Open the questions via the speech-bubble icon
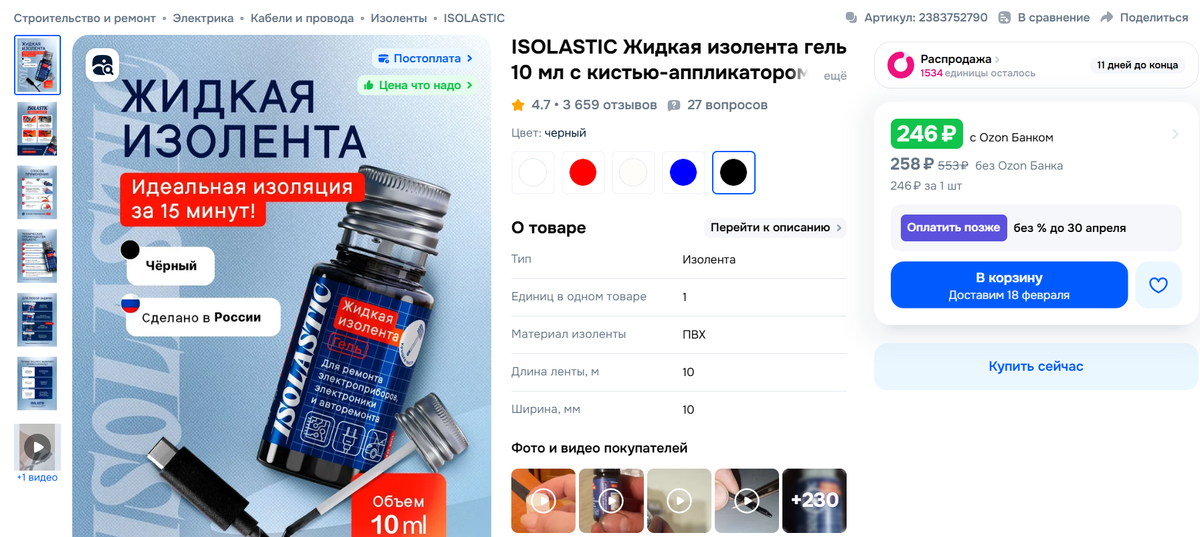This screenshot has width=1200, height=537. click(x=674, y=105)
